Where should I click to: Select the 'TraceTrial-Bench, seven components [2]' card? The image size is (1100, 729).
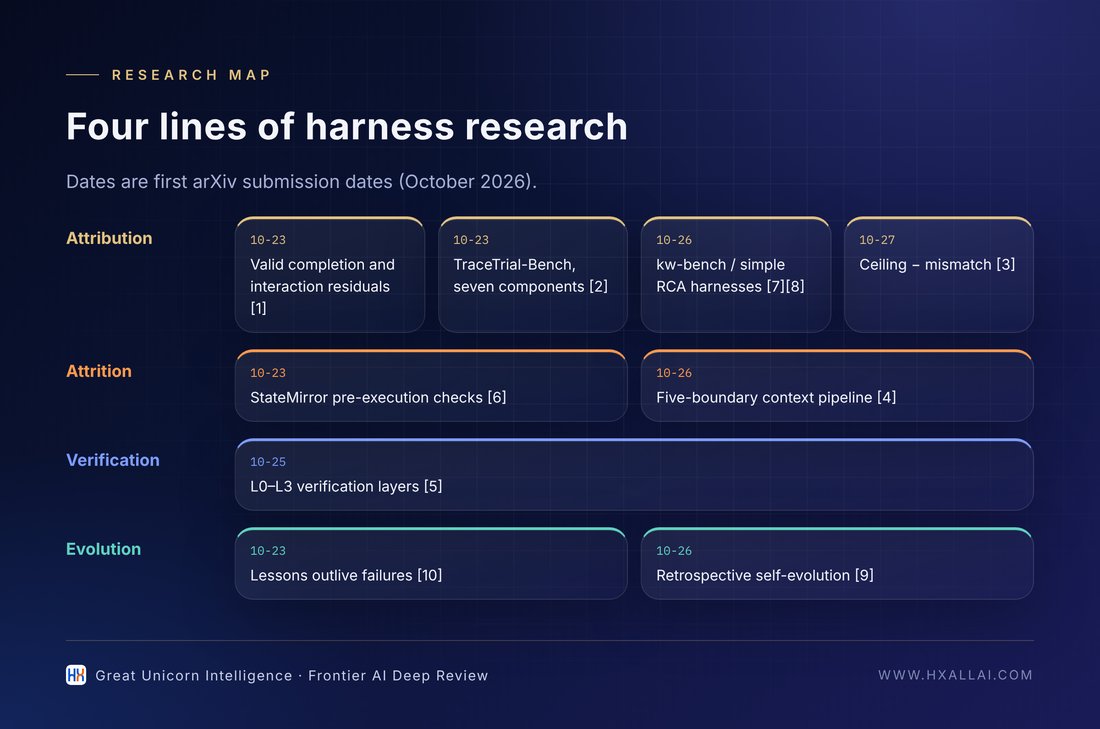tap(532, 274)
